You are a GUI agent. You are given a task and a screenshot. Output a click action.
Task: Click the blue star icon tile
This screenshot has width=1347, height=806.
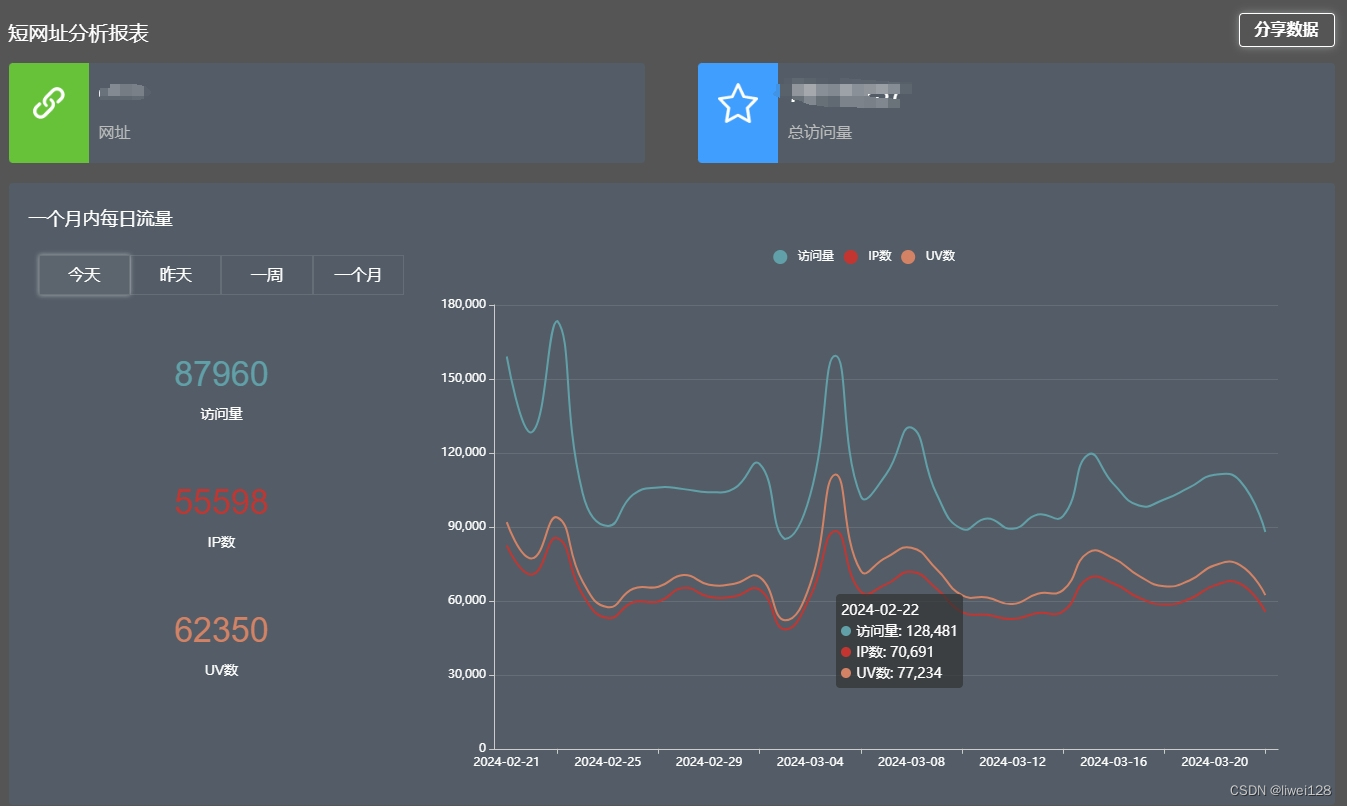click(x=738, y=113)
